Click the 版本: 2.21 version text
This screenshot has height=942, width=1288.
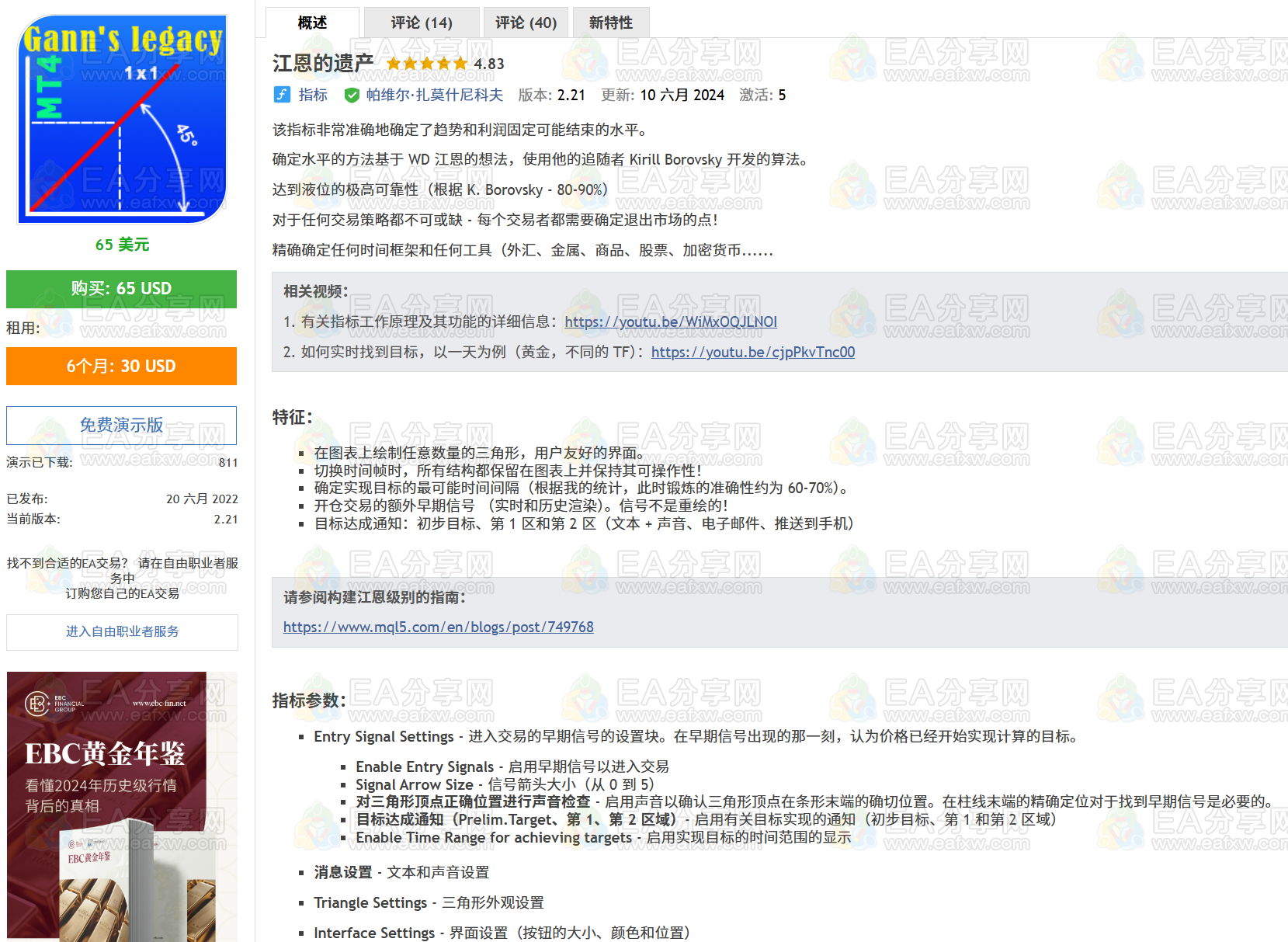(552, 95)
